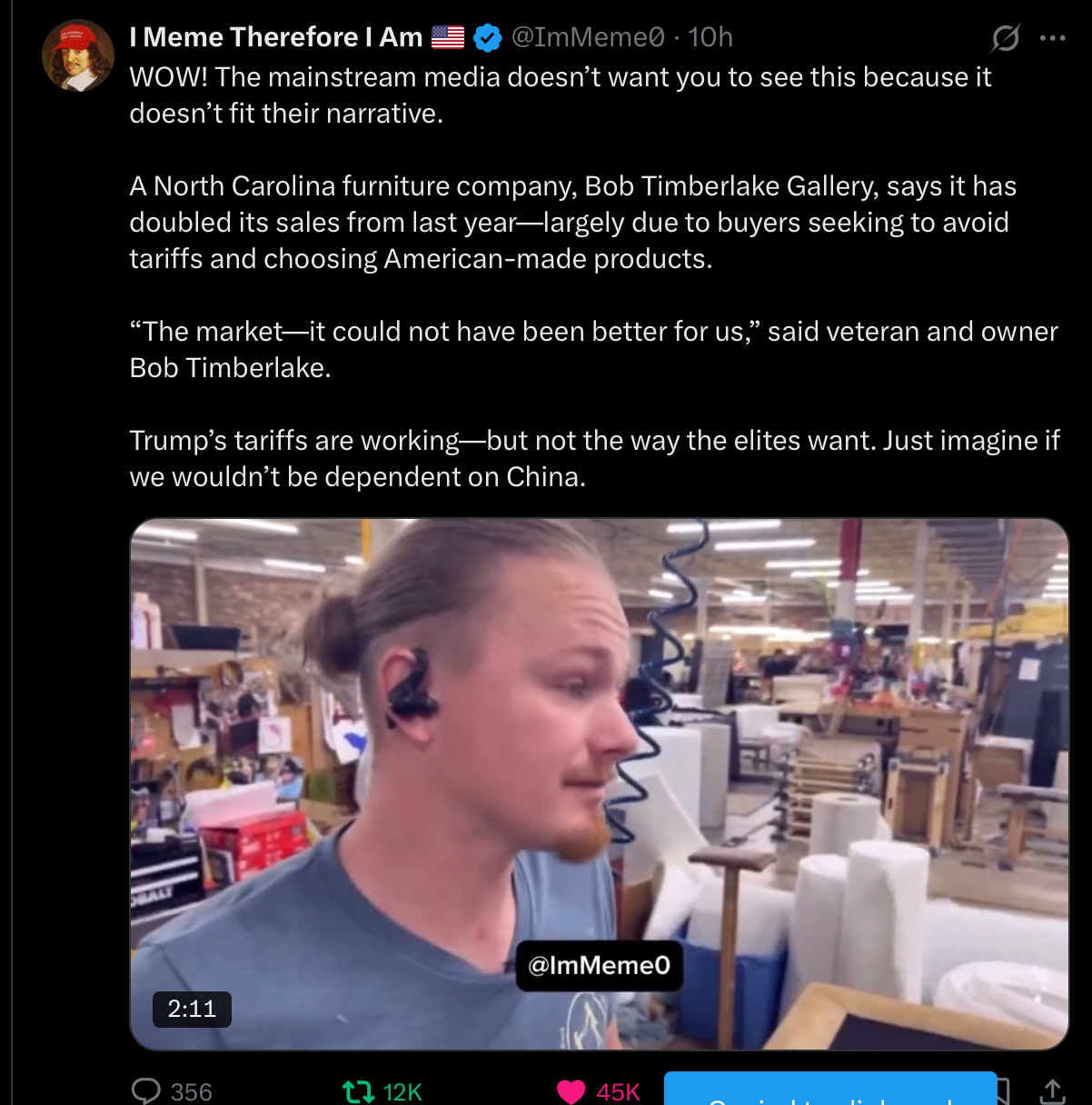1092x1105 pixels.
Task: Dismiss the blue copied-to-clipboard toast
Action: (x=830, y=1089)
